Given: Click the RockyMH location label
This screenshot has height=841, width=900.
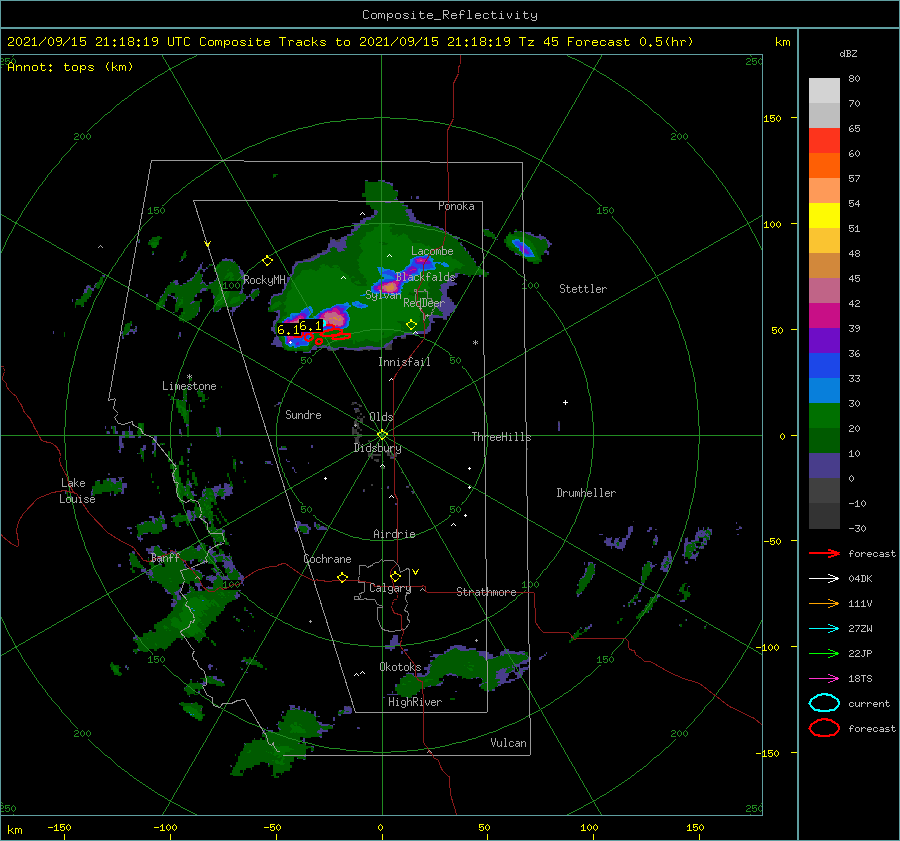Looking at the screenshot, I should coord(264,280).
